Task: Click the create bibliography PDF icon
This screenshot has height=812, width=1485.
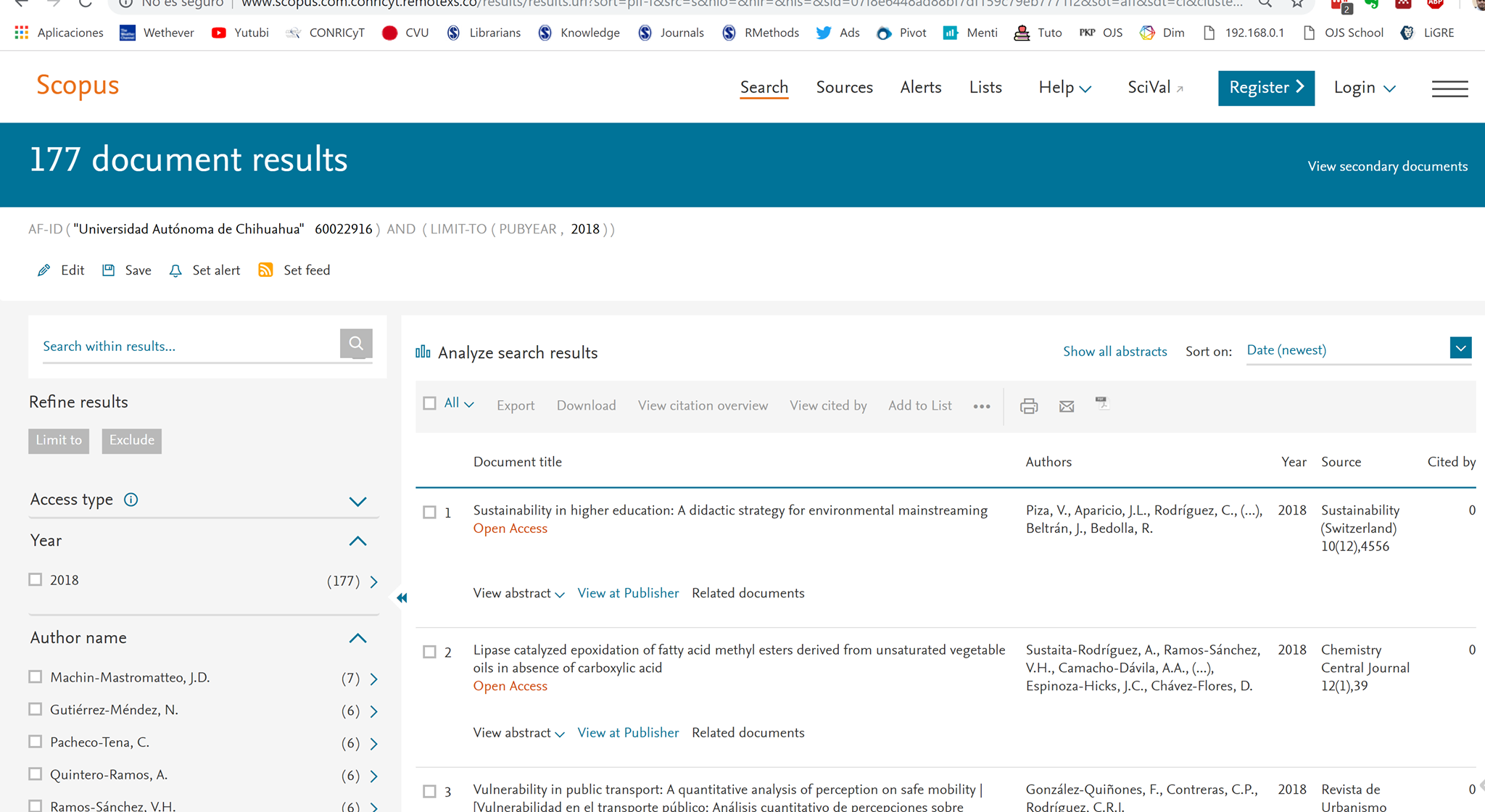Action: pos(1102,403)
